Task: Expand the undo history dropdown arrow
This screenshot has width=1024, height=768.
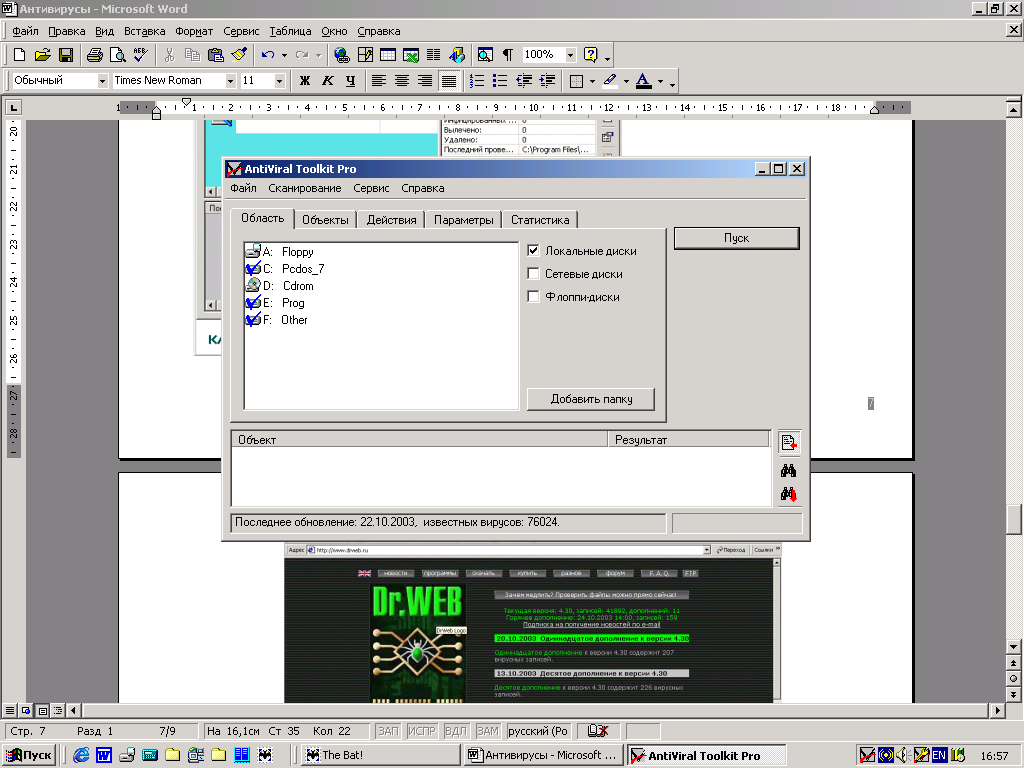Action: click(284, 55)
